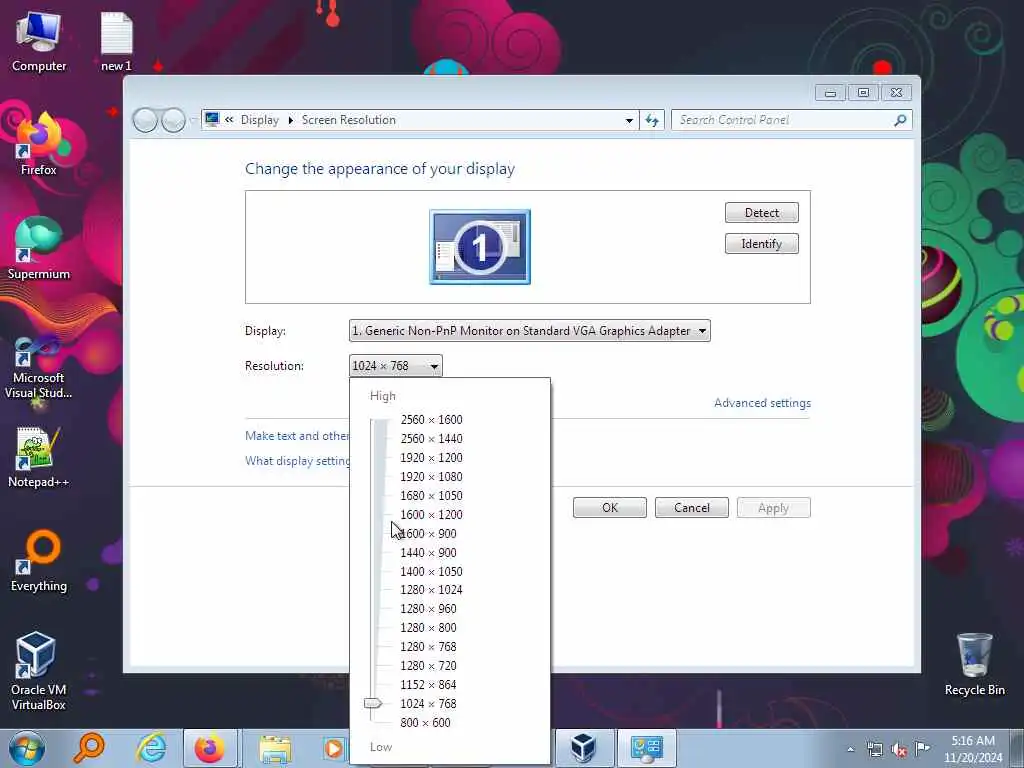This screenshot has height=768, width=1024.
Task: Choose 2560 × 1440 resolution
Action: point(431,439)
